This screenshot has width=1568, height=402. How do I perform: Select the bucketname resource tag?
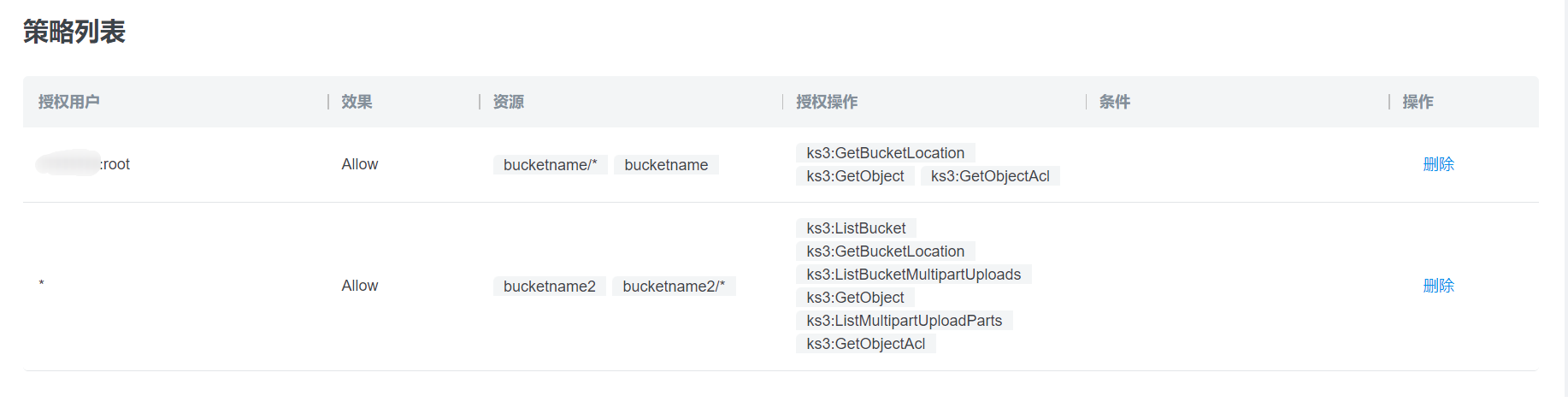[x=666, y=165]
